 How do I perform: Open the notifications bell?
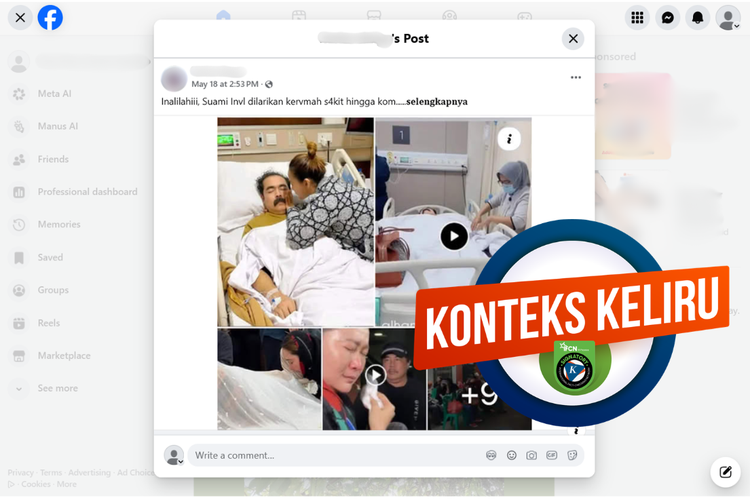coord(698,18)
